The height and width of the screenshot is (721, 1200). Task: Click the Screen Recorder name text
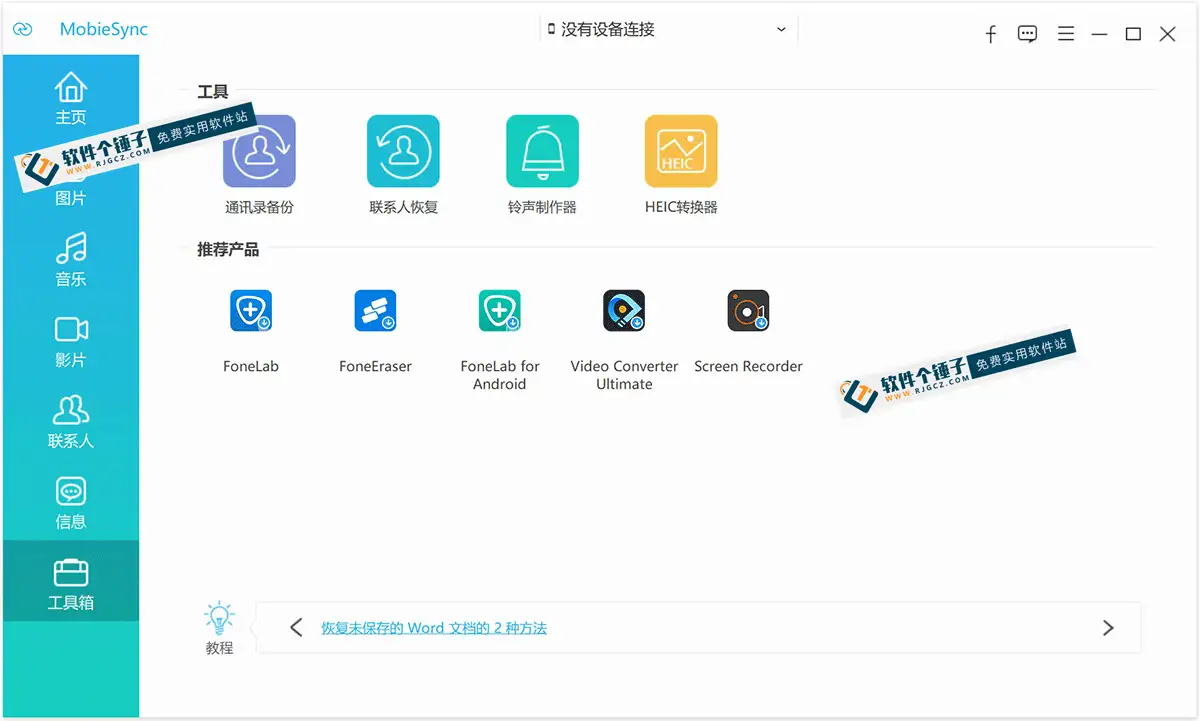pos(748,366)
